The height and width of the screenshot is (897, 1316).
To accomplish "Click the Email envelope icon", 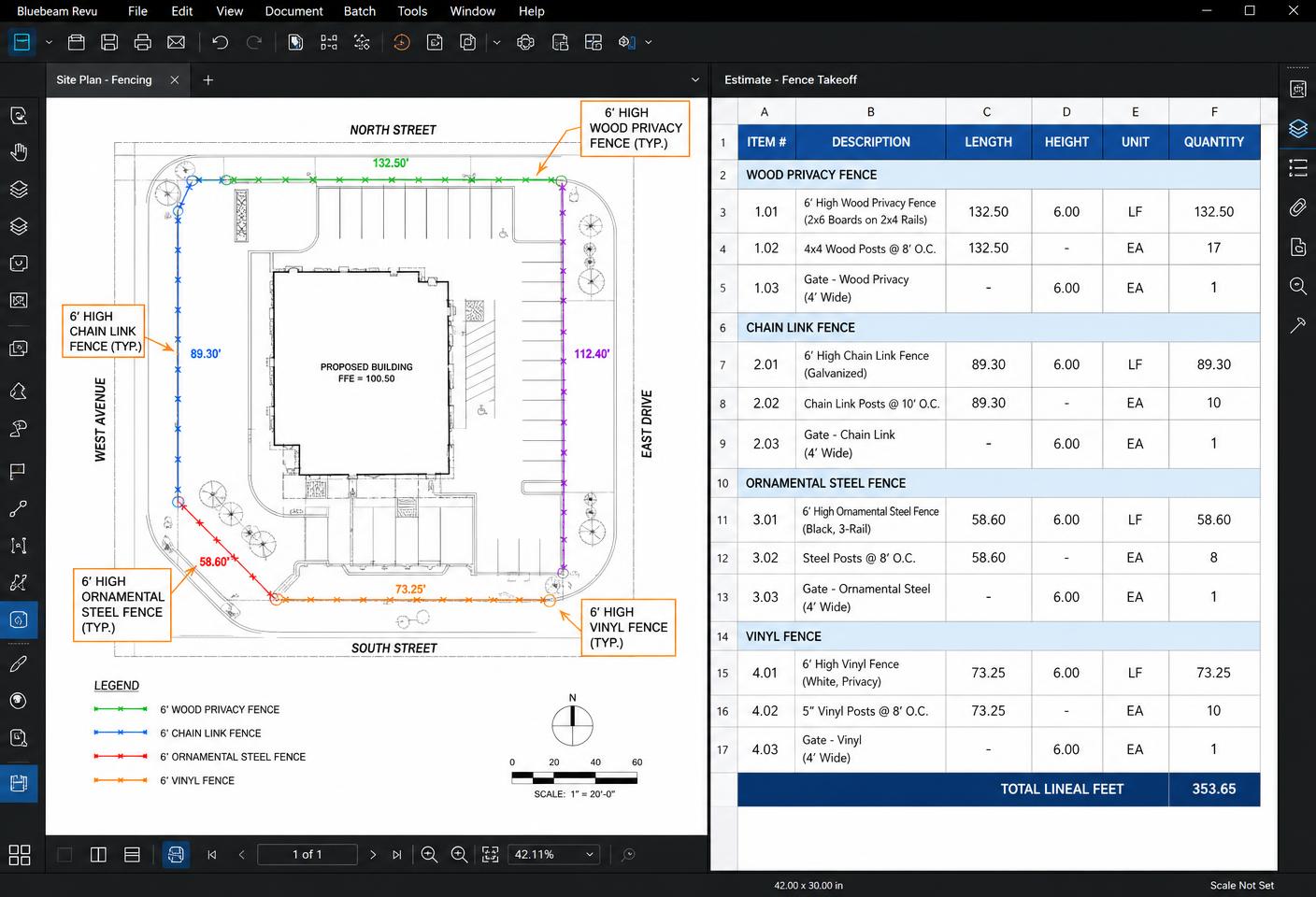I will click(x=176, y=42).
